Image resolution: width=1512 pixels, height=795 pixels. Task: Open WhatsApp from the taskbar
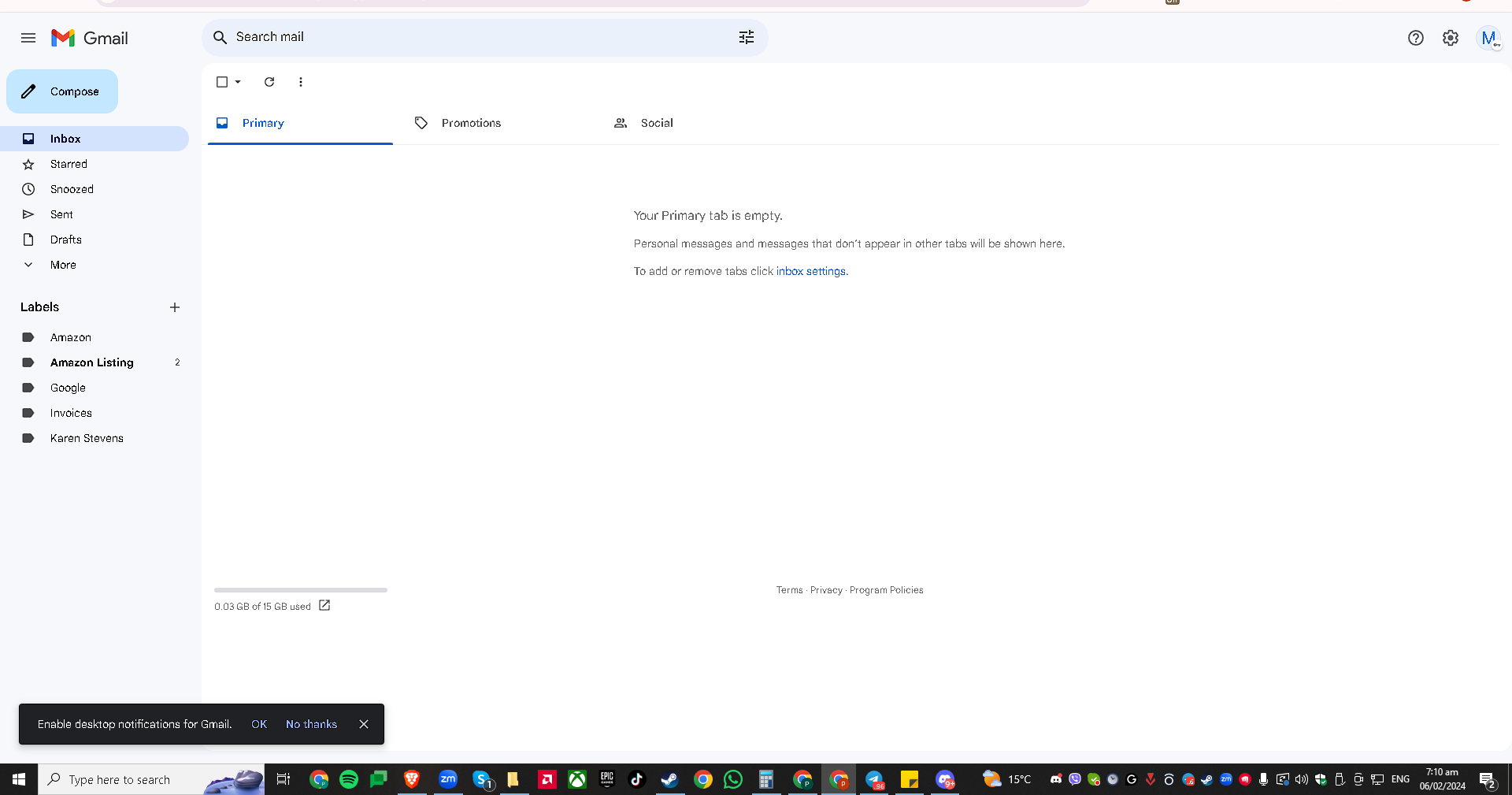pyautogui.click(x=733, y=779)
